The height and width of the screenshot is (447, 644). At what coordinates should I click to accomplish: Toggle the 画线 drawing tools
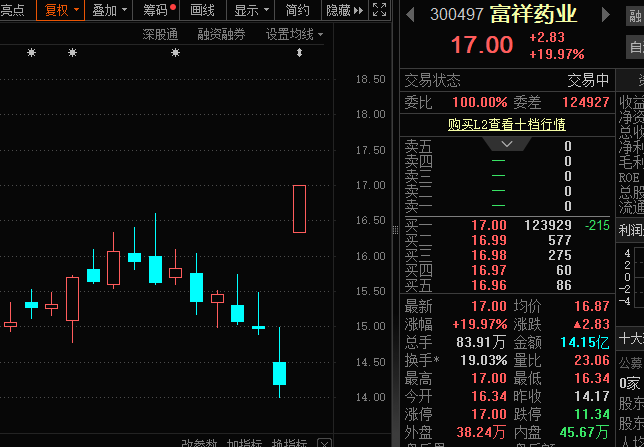point(203,11)
